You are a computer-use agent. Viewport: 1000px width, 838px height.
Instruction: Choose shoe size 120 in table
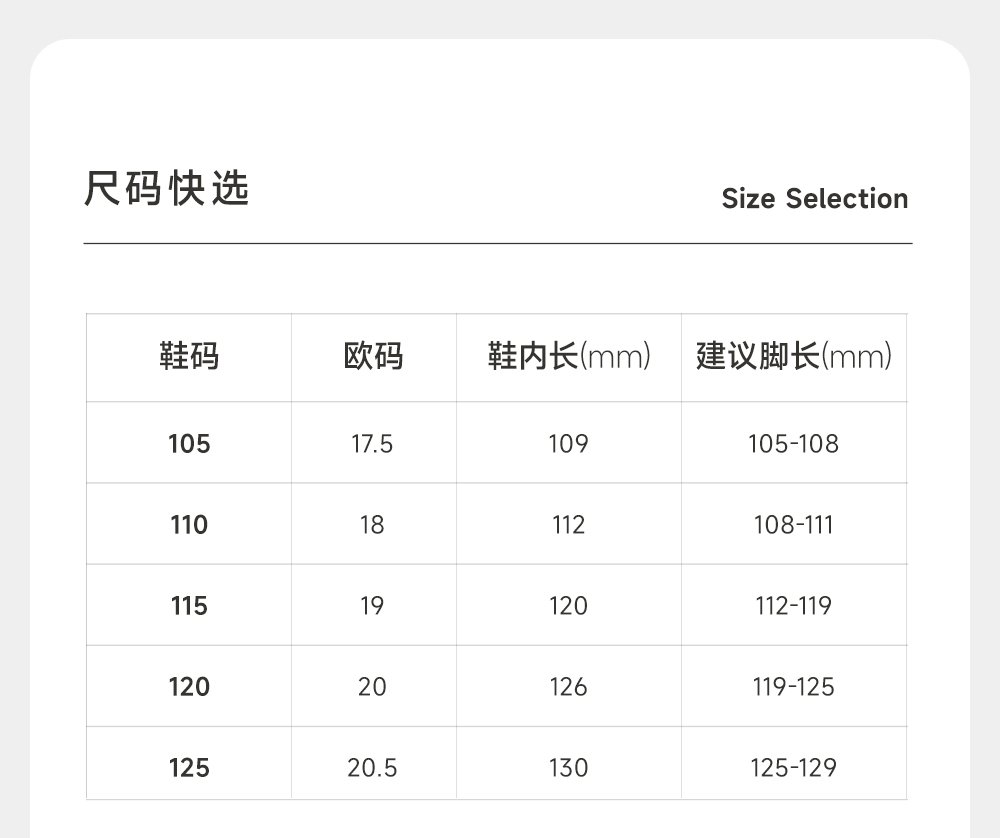point(189,686)
